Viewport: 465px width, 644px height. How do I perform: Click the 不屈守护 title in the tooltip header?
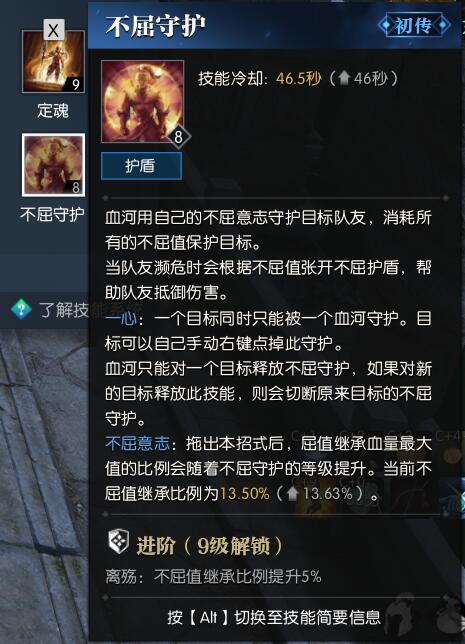point(155,26)
